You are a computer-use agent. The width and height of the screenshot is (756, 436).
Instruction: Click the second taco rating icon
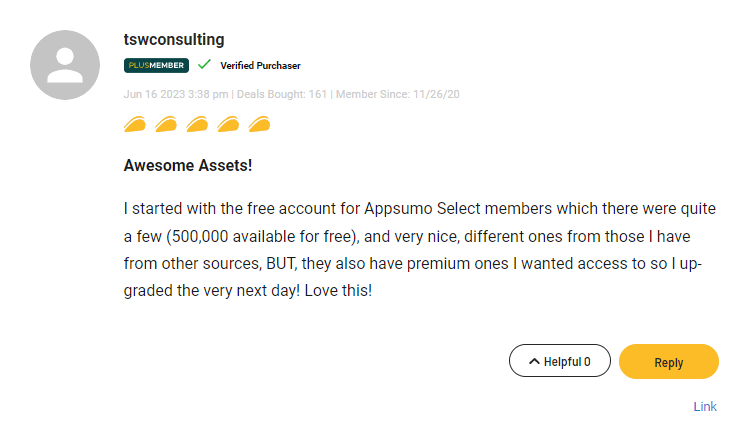coord(167,125)
